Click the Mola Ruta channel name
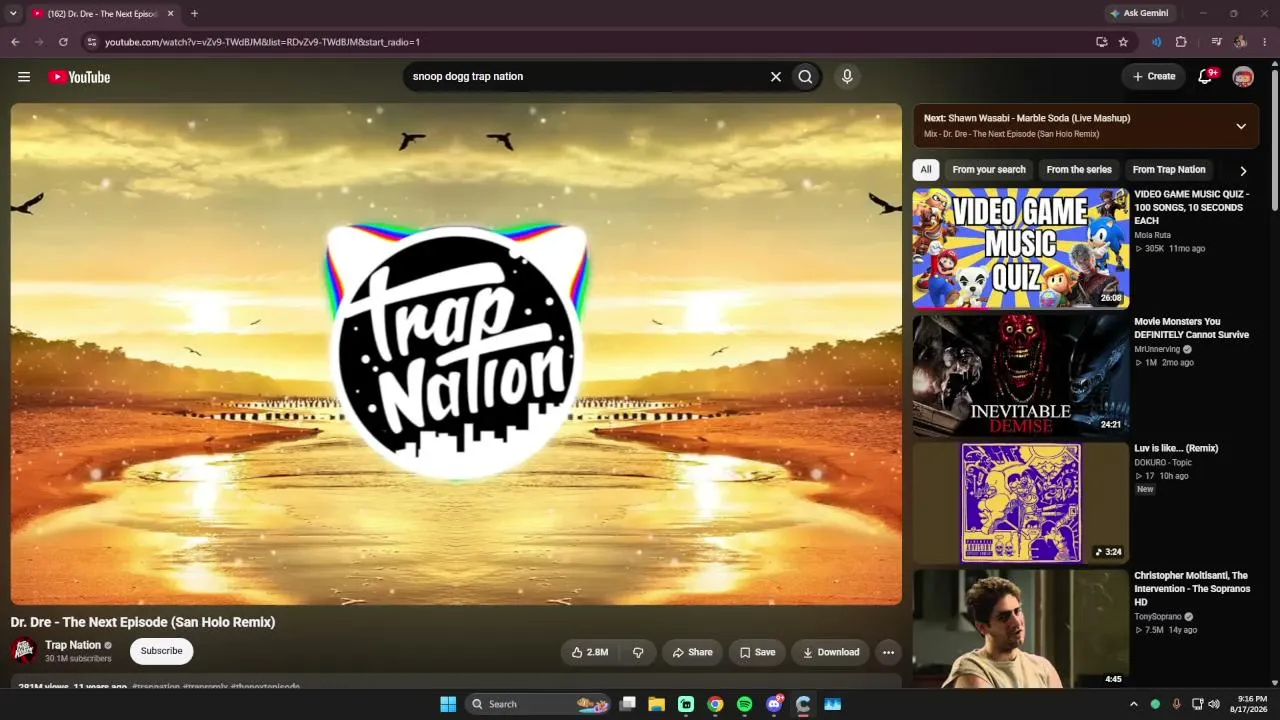 1152,235
